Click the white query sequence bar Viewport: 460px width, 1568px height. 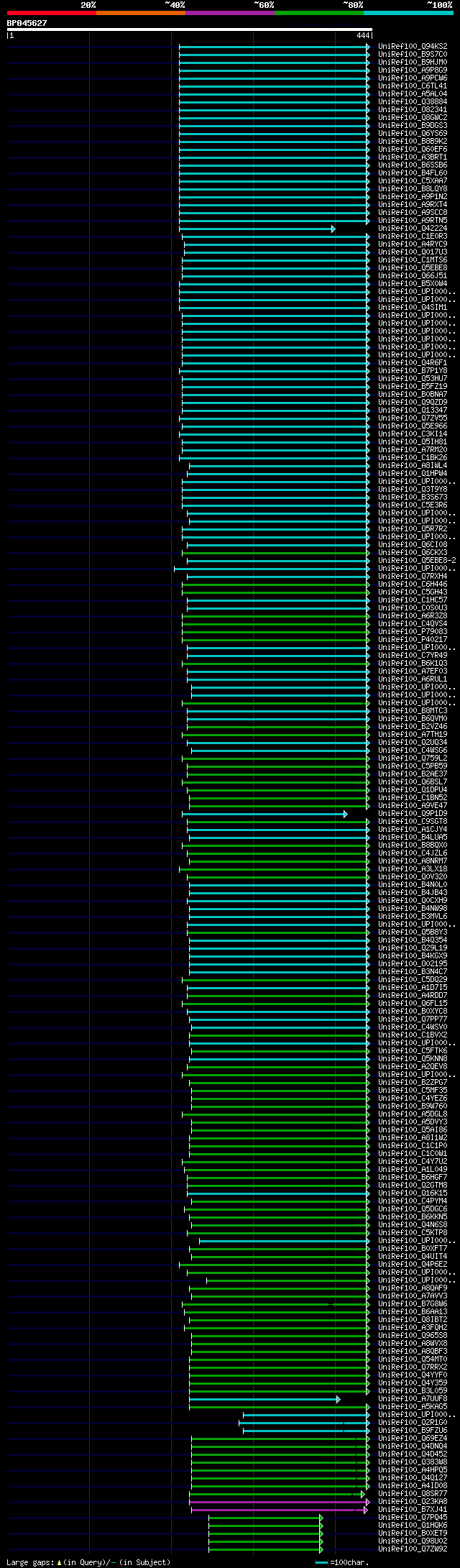(x=189, y=29)
